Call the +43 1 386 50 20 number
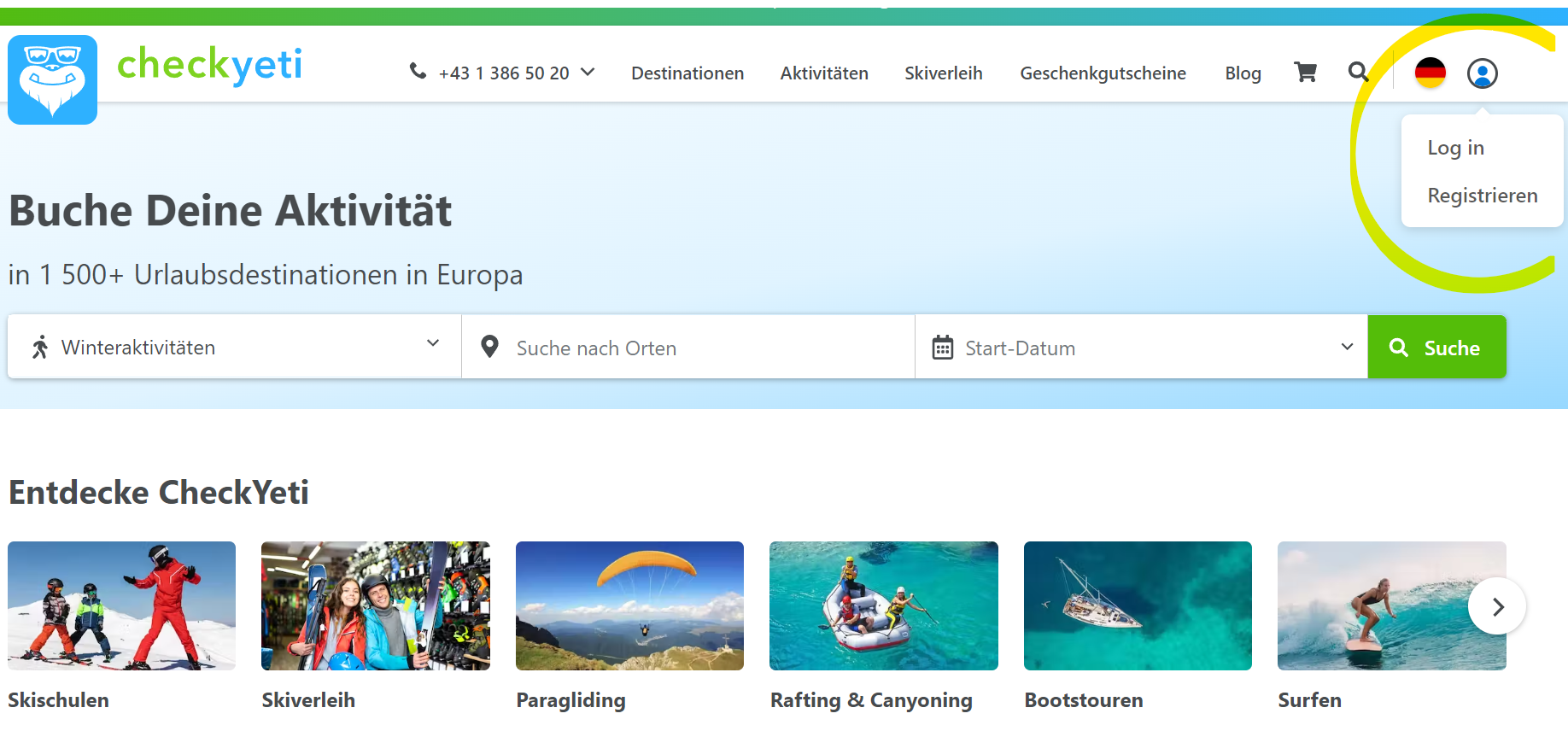This screenshot has width=1568, height=731. [504, 73]
